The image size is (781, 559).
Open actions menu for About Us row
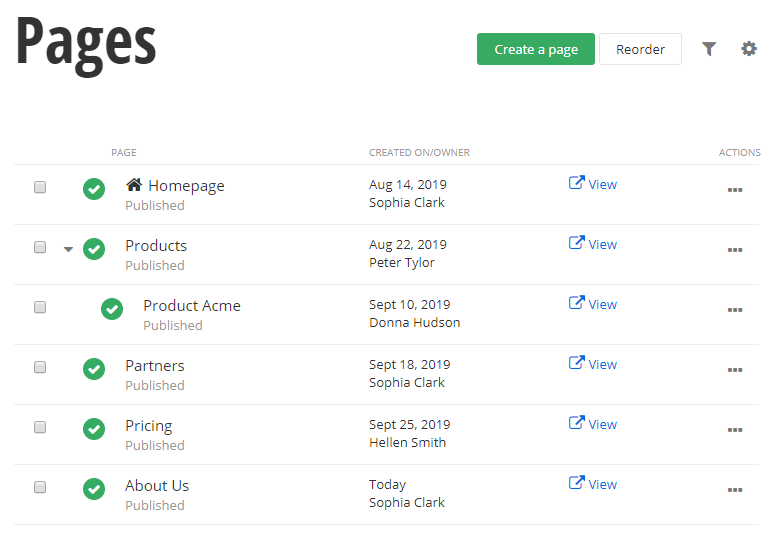click(735, 490)
